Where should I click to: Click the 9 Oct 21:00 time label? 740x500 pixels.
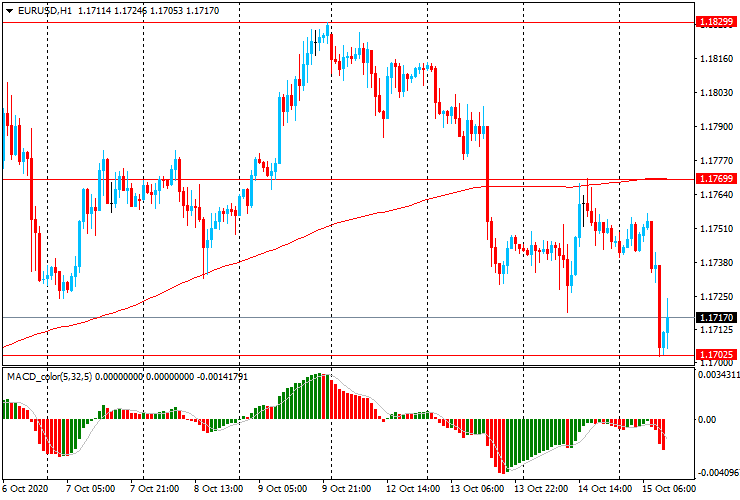[347, 488]
